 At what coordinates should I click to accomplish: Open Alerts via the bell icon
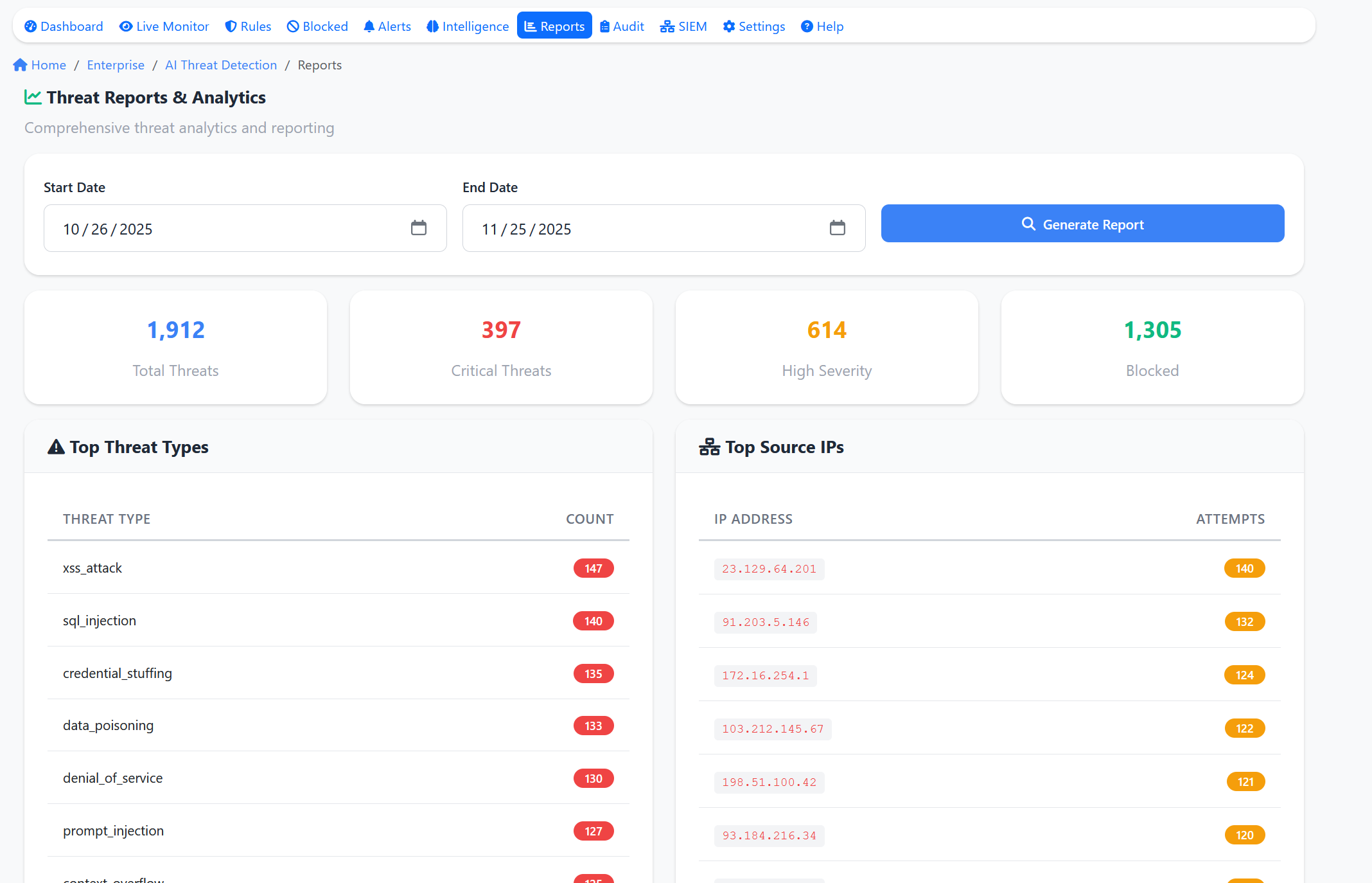[x=369, y=26]
